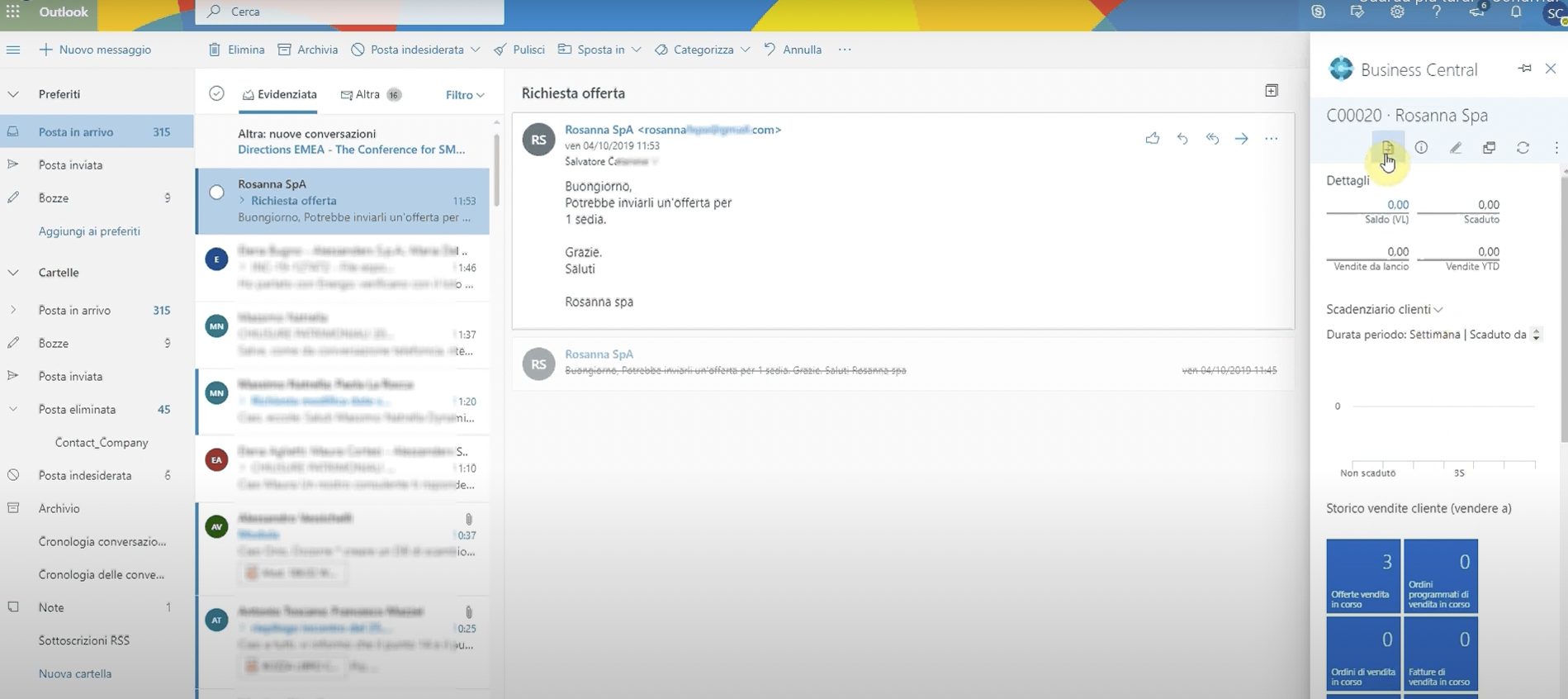Click the thumbs-up like icon on email

[x=1152, y=139]
